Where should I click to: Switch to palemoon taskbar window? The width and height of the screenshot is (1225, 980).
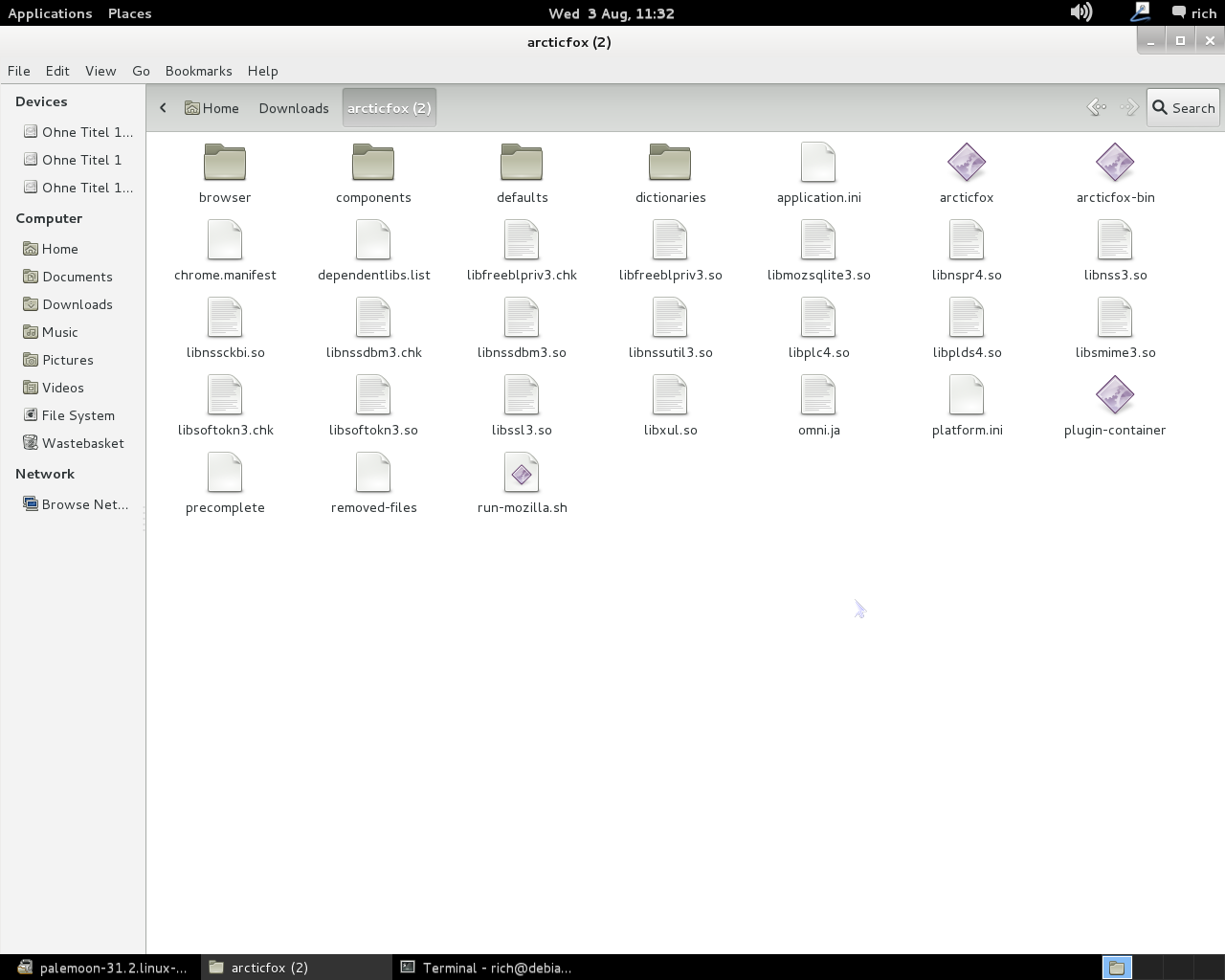tap(101, 968)
